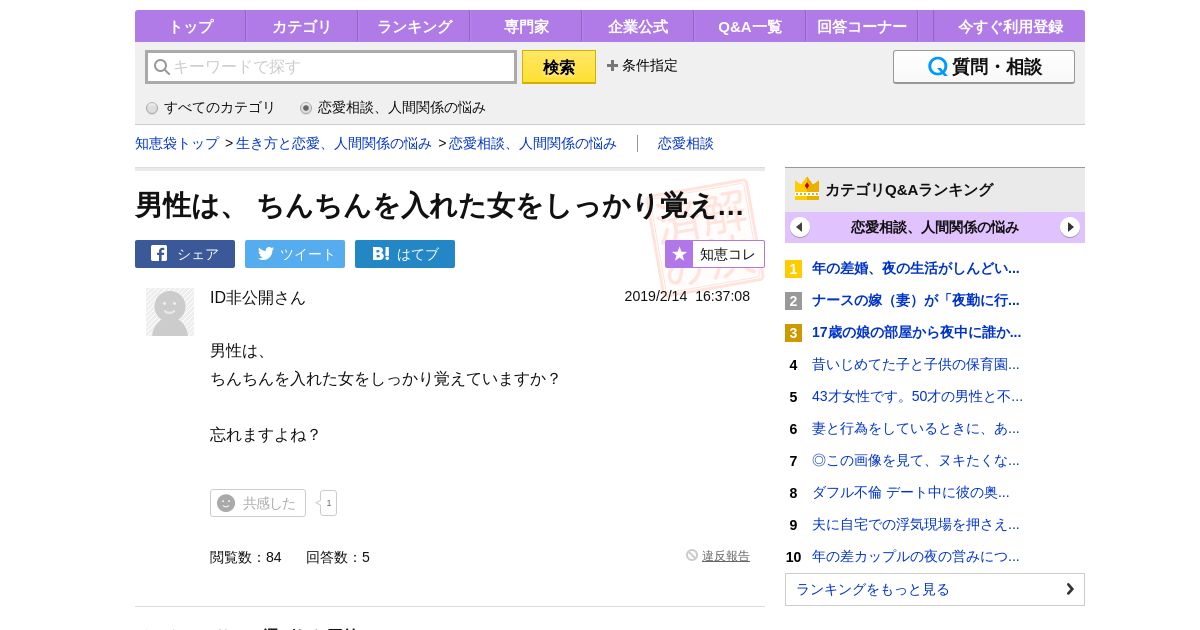Screen dimensions: 1200x630
Task: Click the 共感 count bubble
Action: [x=328, y=503]
